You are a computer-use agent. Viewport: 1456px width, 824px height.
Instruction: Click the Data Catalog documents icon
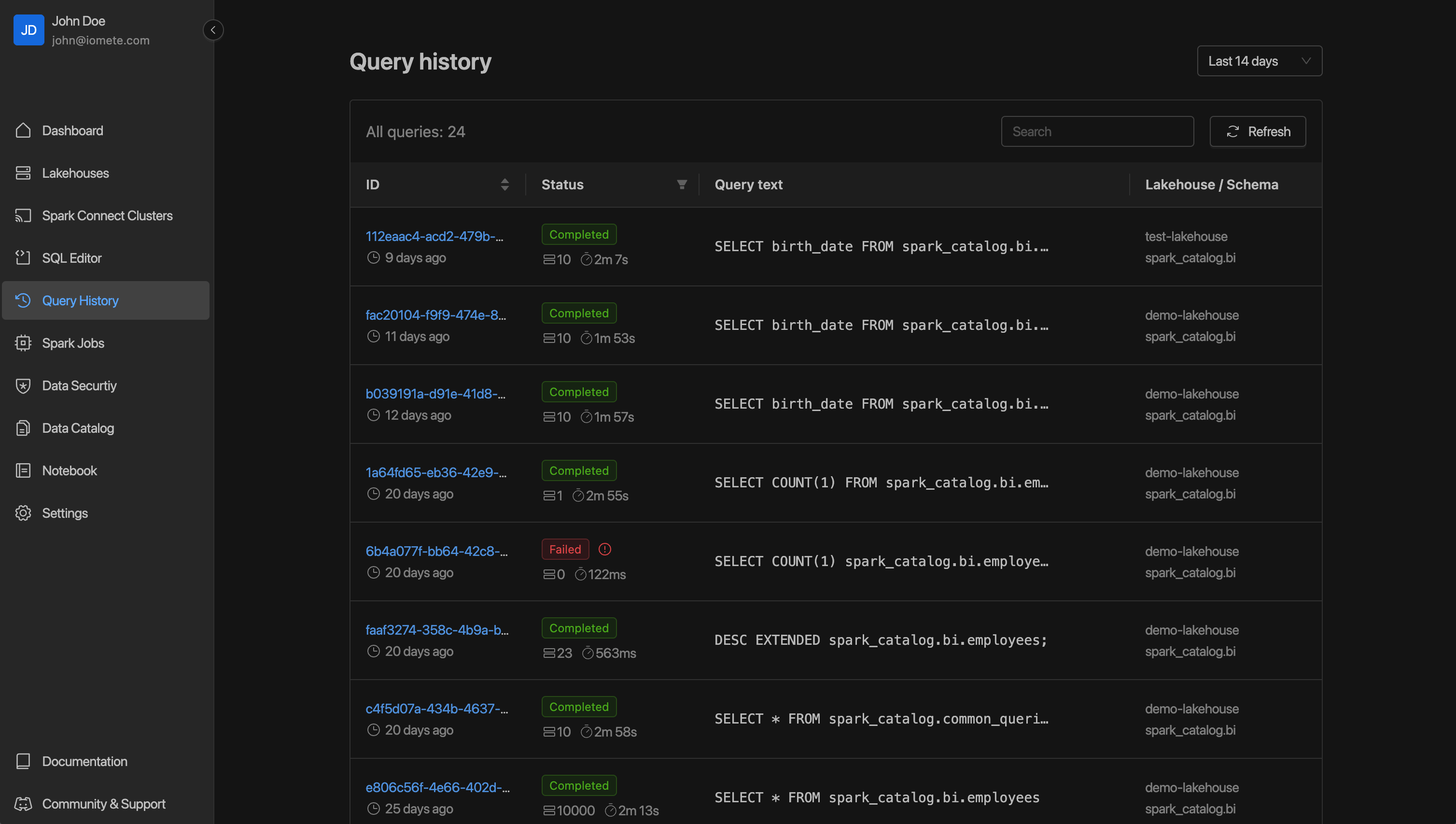(23, 428)
